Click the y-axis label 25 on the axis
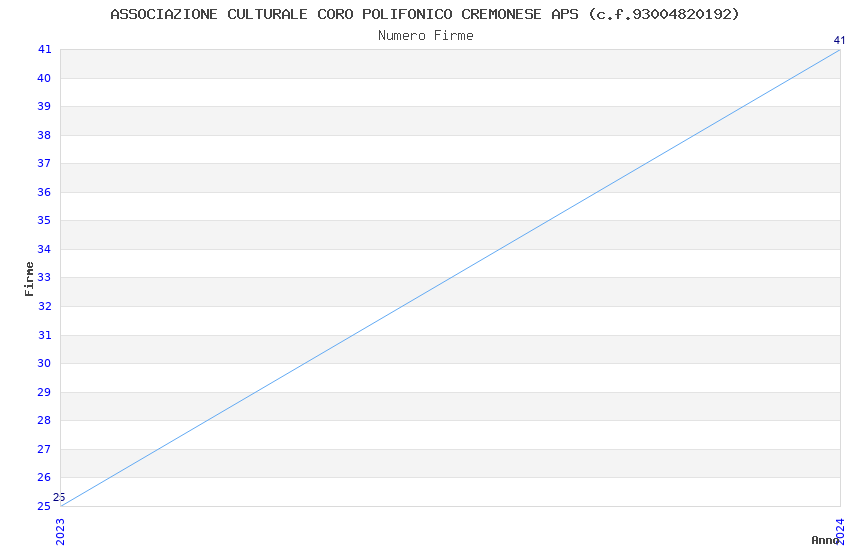This screenshot has width=850, height=550. 44,506
